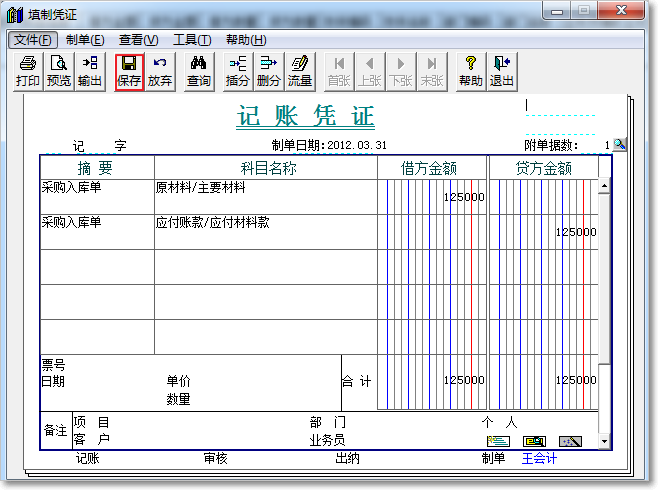Viewport: 658px width, 490px height.
Task: Click the first bottom-right notes icon
Action: pos(498,441)
